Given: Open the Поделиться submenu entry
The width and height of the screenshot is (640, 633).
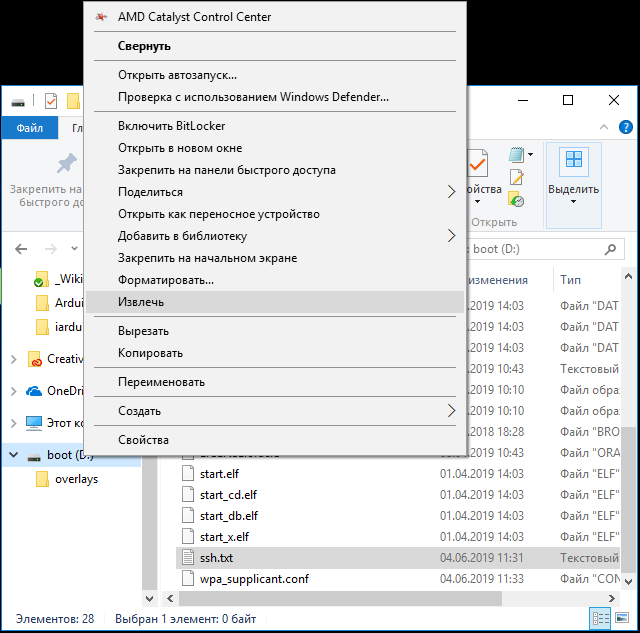Looking at the screenshot, I should 275,192.
